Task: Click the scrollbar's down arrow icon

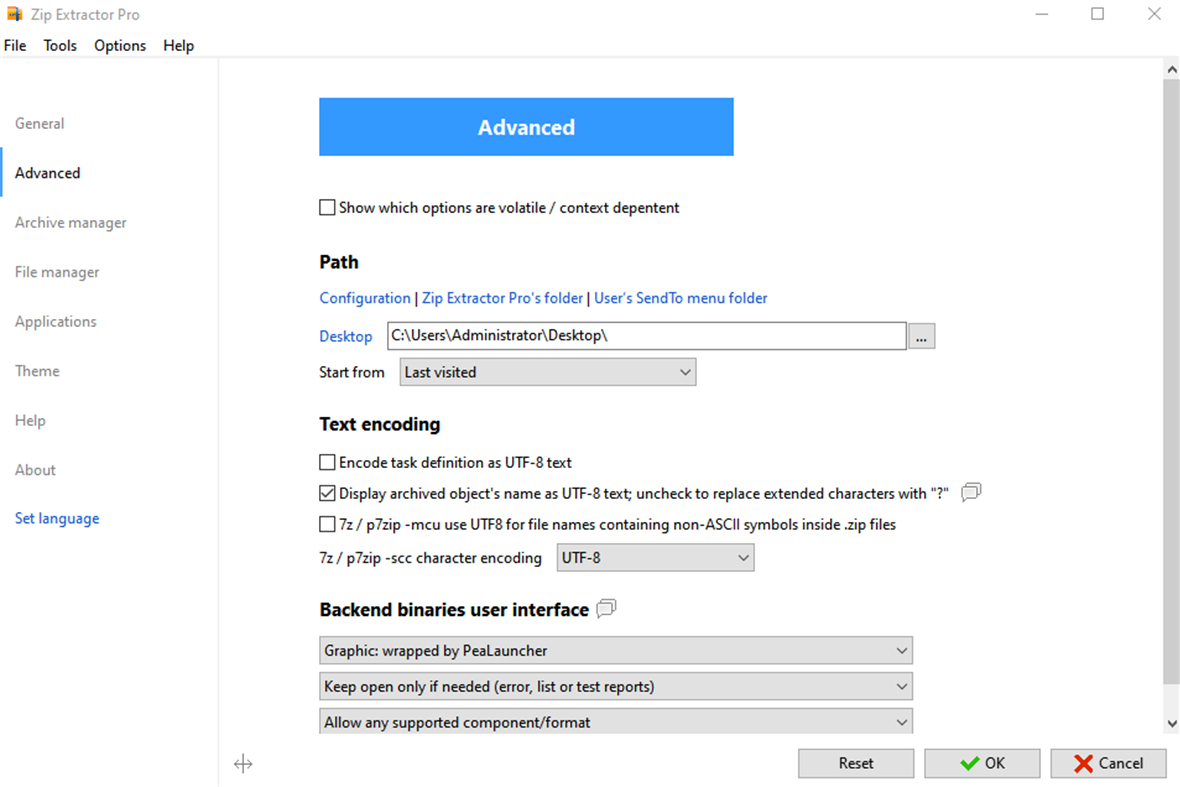Action: [x=1171, y=723]
